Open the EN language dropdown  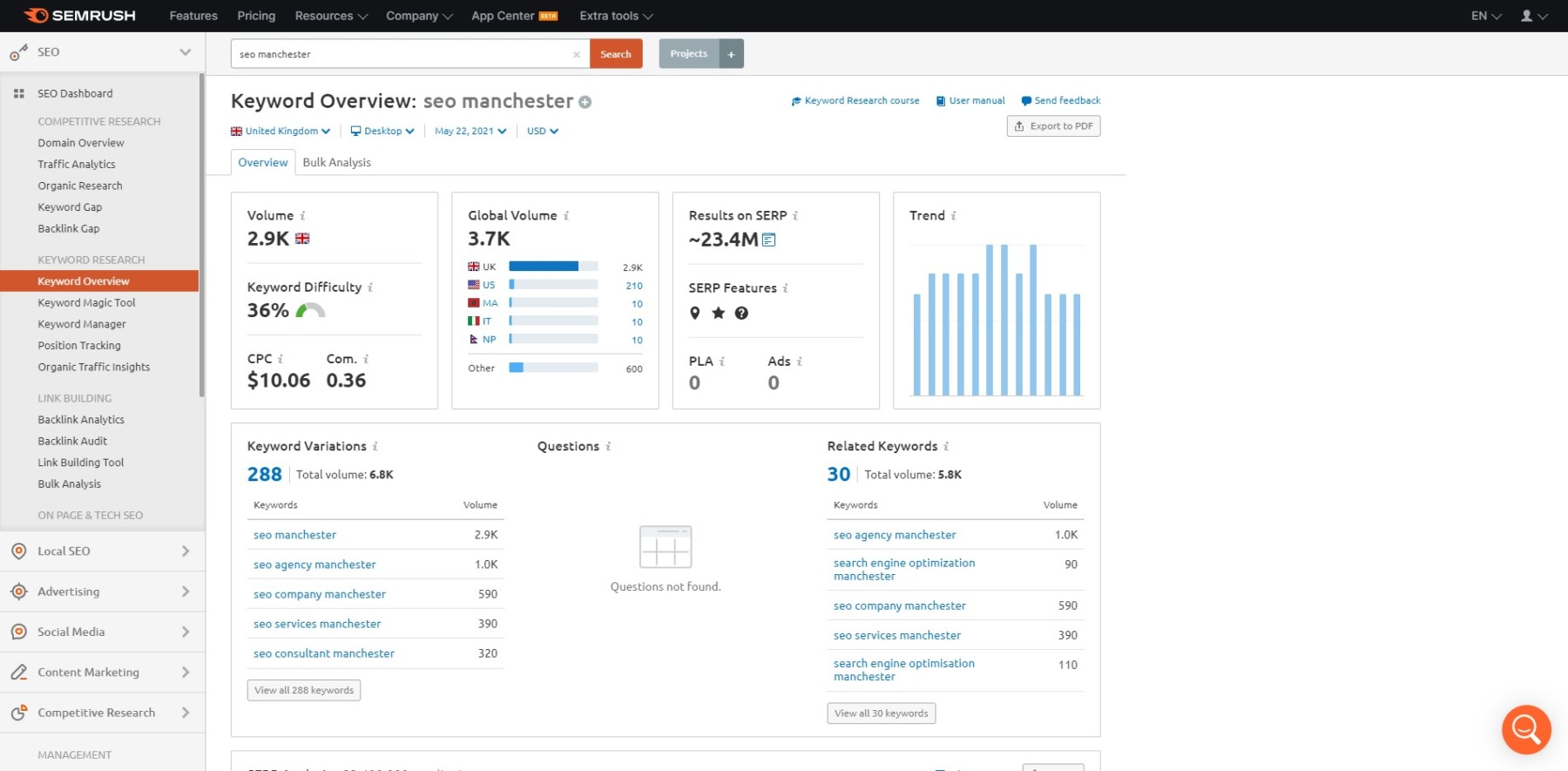click(x=1486, y=16)
